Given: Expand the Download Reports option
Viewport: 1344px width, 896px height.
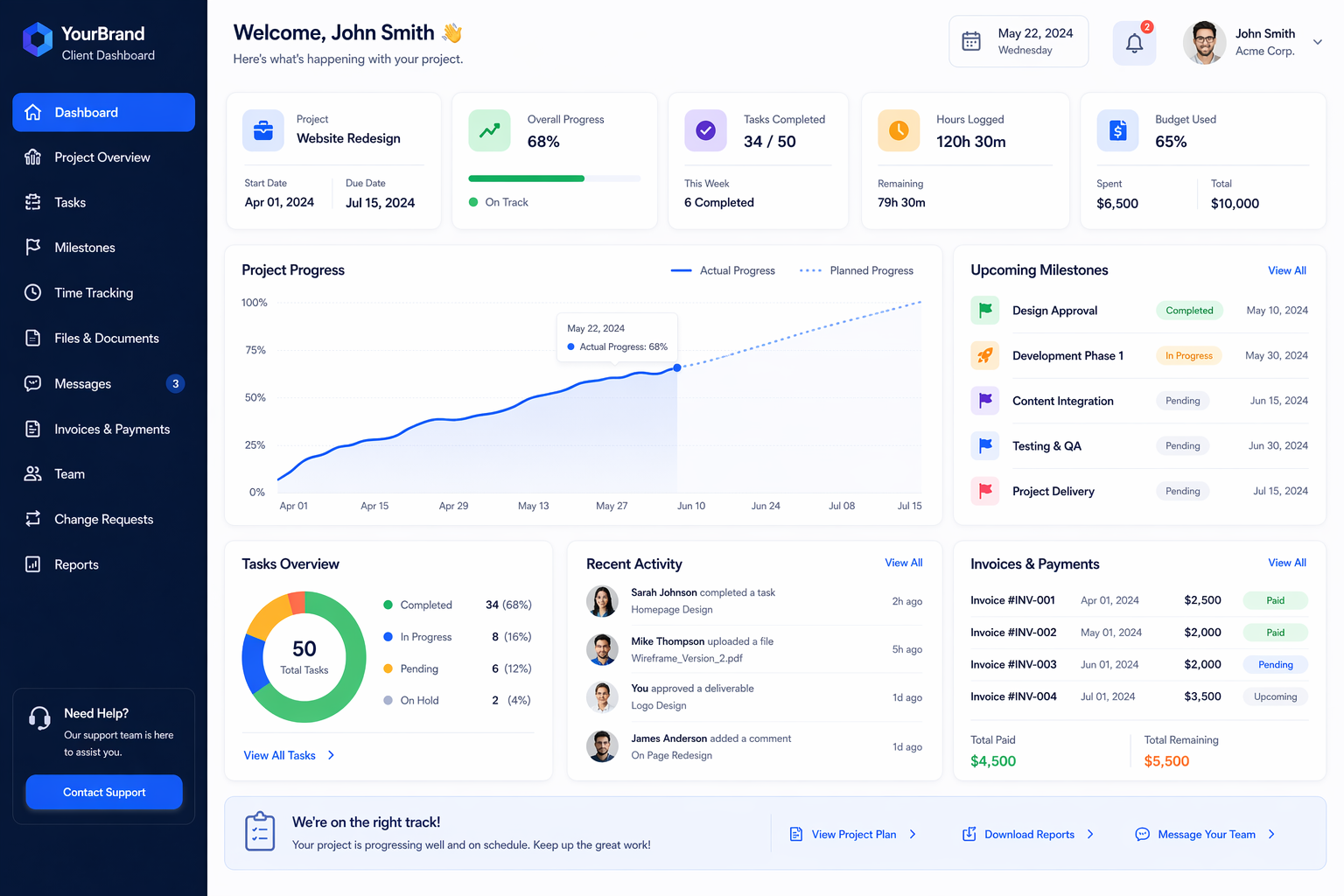Looking at the screenshot, I should tap(1029, 834).
